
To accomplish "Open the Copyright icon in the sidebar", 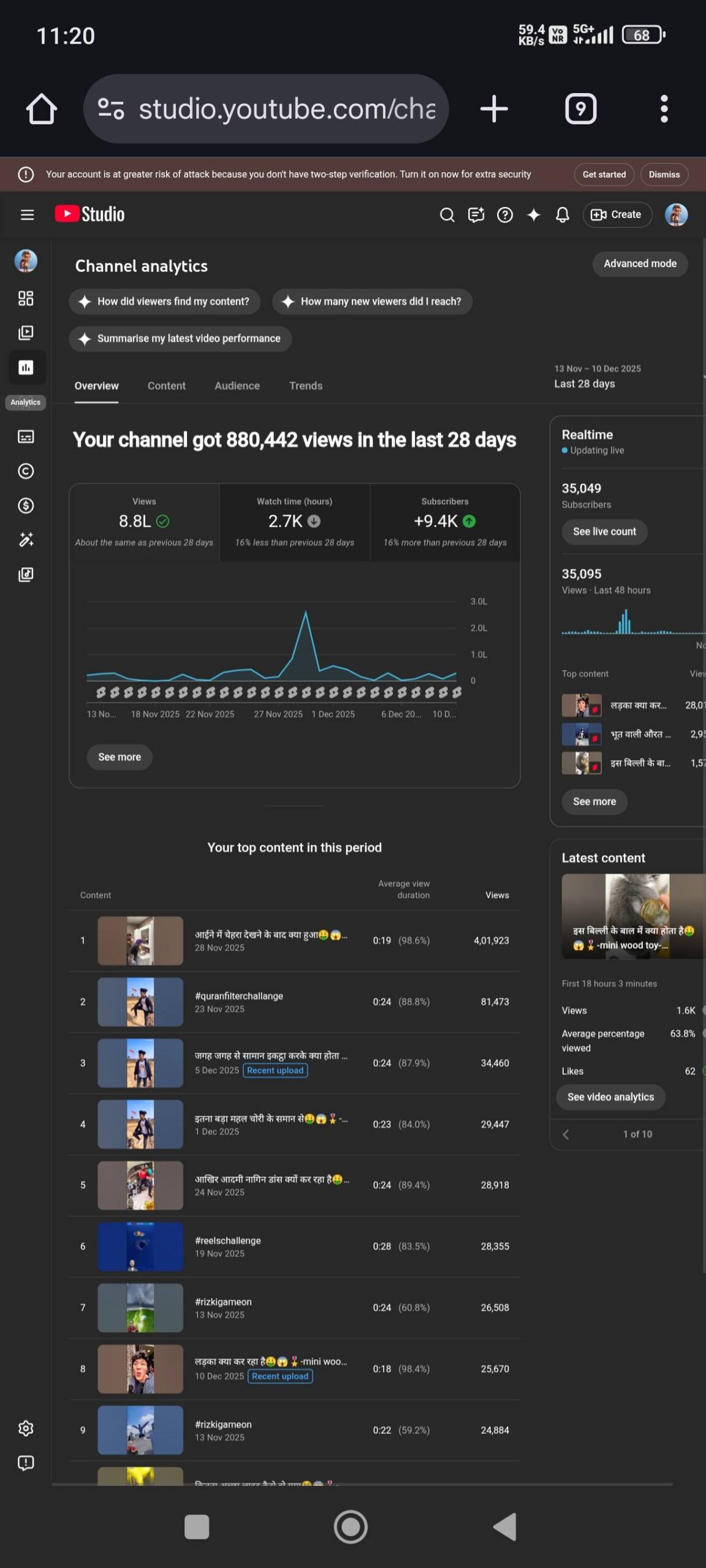I will coord(26,471).
